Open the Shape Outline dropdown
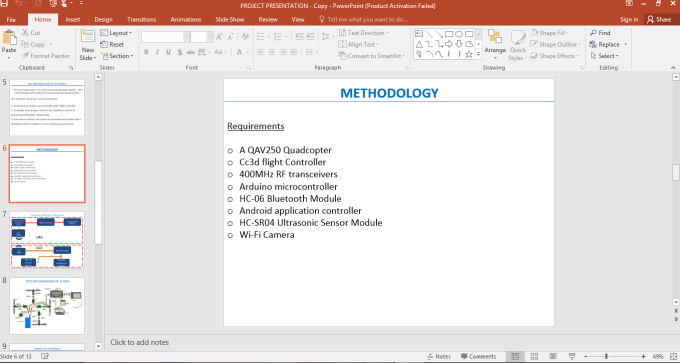The width and height of the screenshot is (680, 363). click(x=556, y=44)
